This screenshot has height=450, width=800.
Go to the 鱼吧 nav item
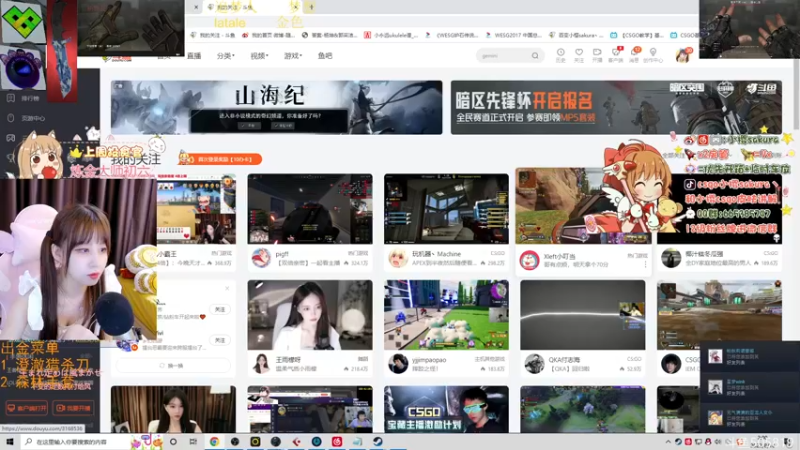click(325, 56)
